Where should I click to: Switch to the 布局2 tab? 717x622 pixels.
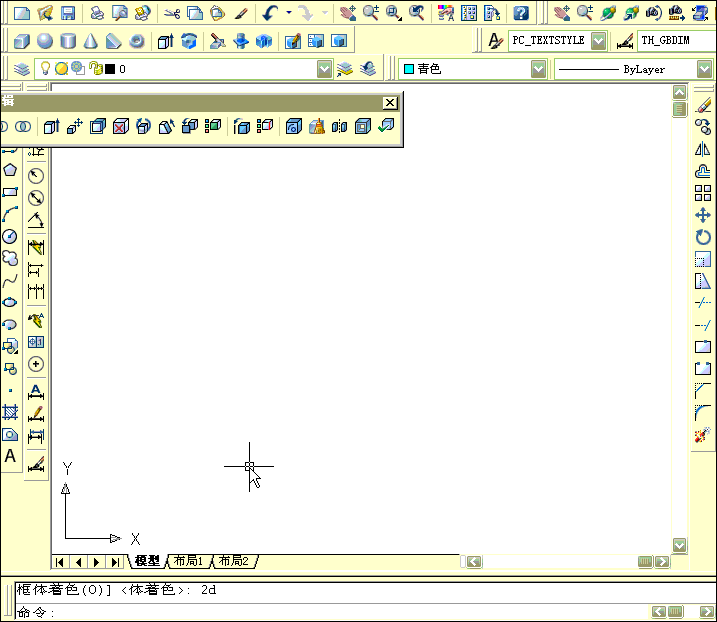point(234,561)
